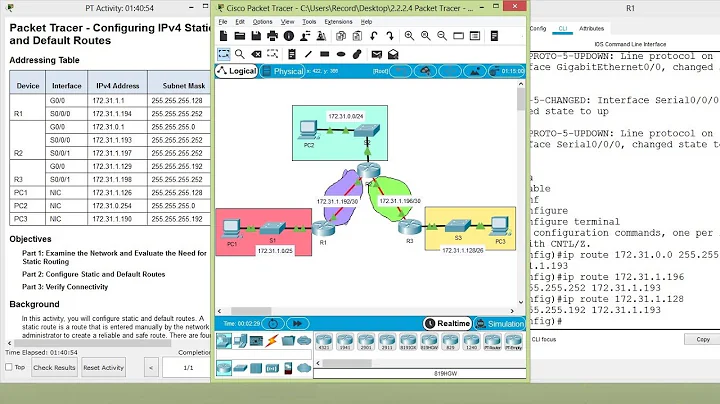Open the Tools menu
720x404 pixels.
click(309, 22)
